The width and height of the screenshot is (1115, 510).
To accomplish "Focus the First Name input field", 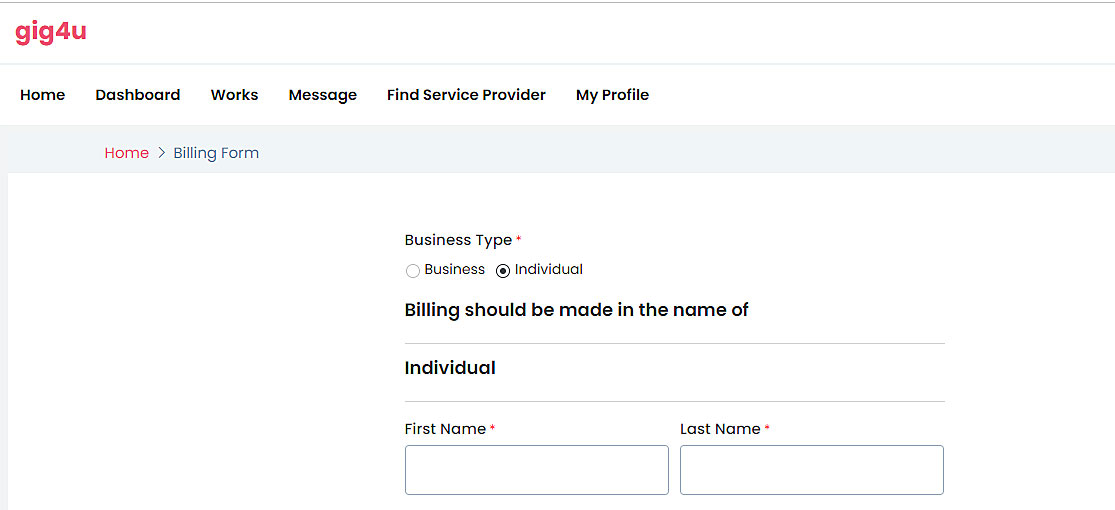I will click(536, 470).
